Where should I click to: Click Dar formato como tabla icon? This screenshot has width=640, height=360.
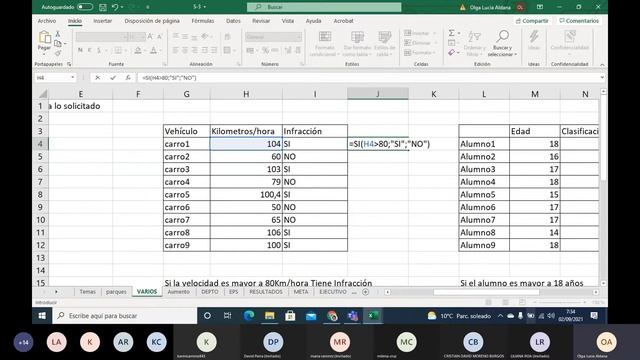click(x=357, y=37)
